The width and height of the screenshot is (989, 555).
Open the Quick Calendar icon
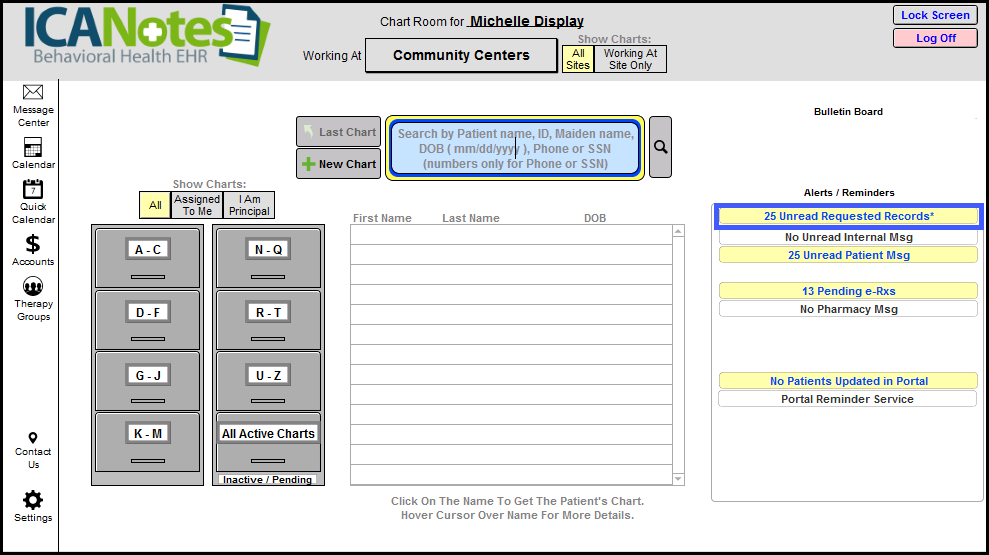33,189
